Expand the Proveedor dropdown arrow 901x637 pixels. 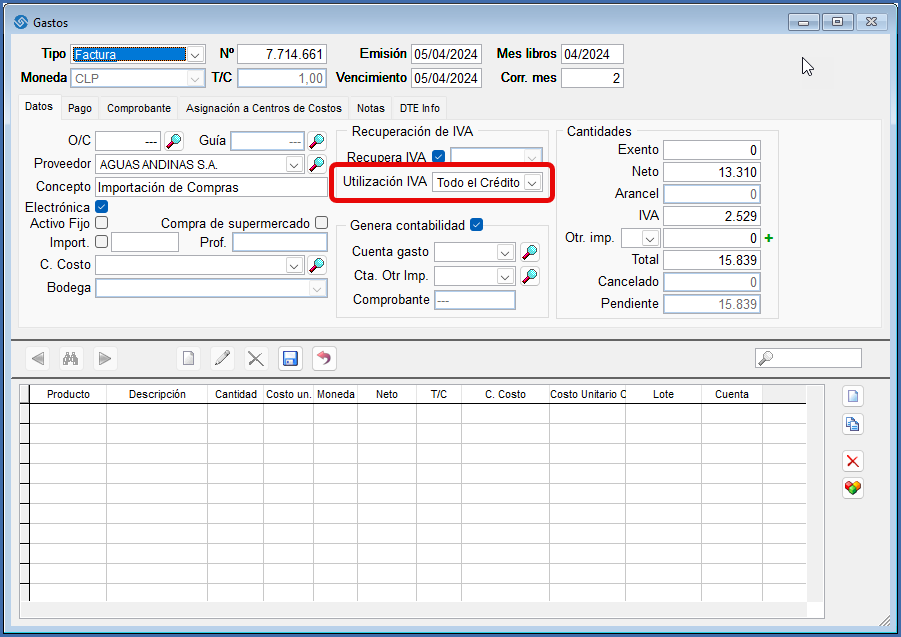pyautogui.click(x=294, y=165)
